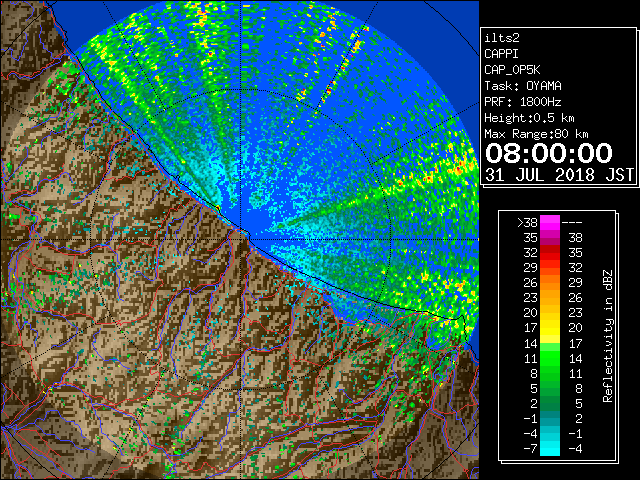Click the cyan -7 to -4 dBZ swatch
Screen dimensions: 640x480
(x=550, y=448)
